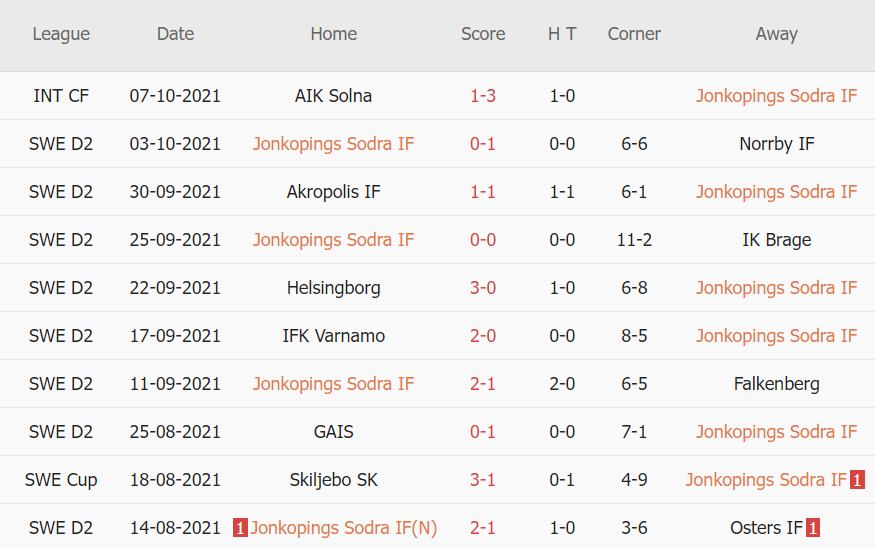Click the League column header
The width and height of the screenshot is (875, 549).
coord(61,34)
